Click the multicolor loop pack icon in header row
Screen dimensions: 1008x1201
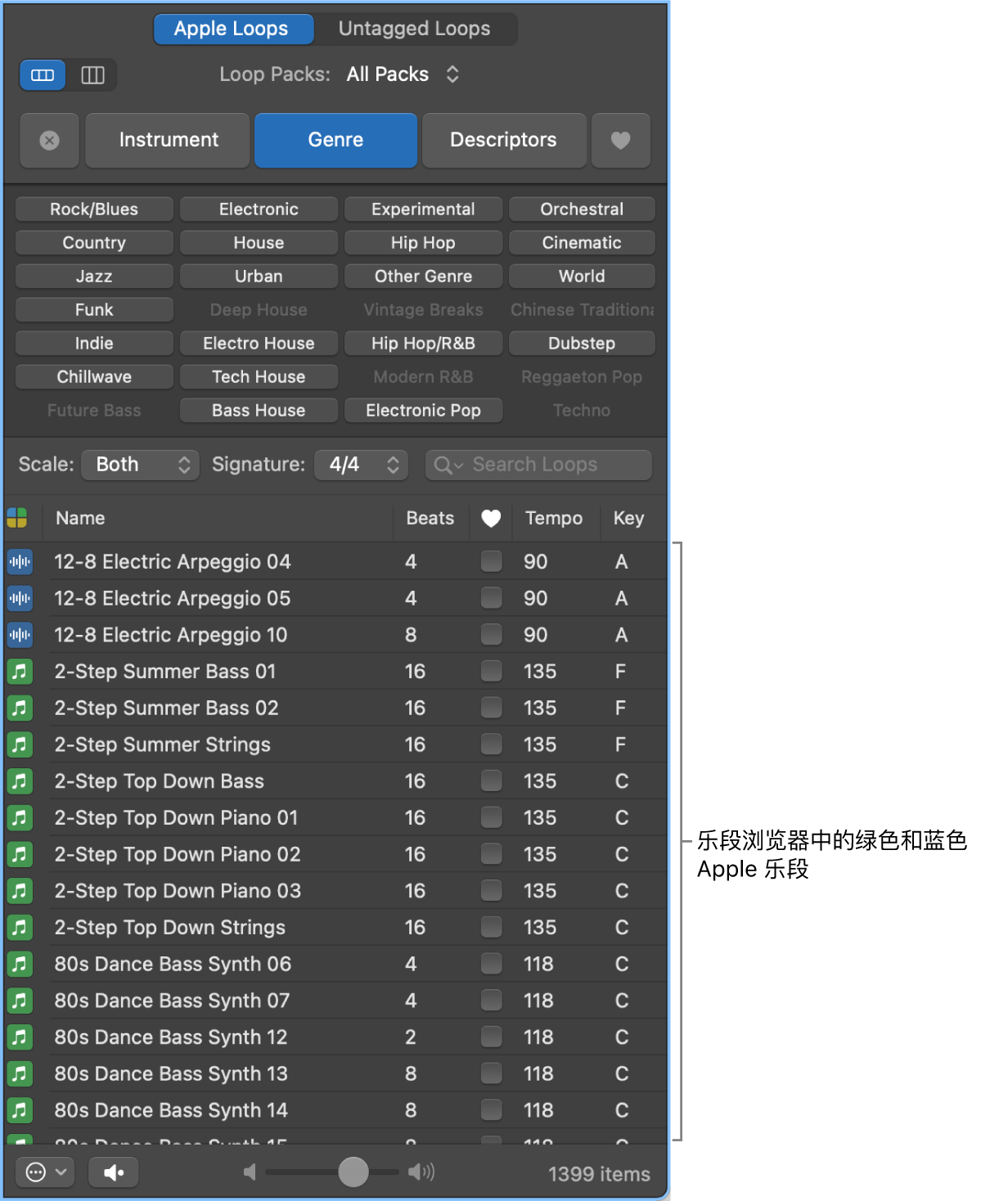pyautogui.click(x=18, y=518)
